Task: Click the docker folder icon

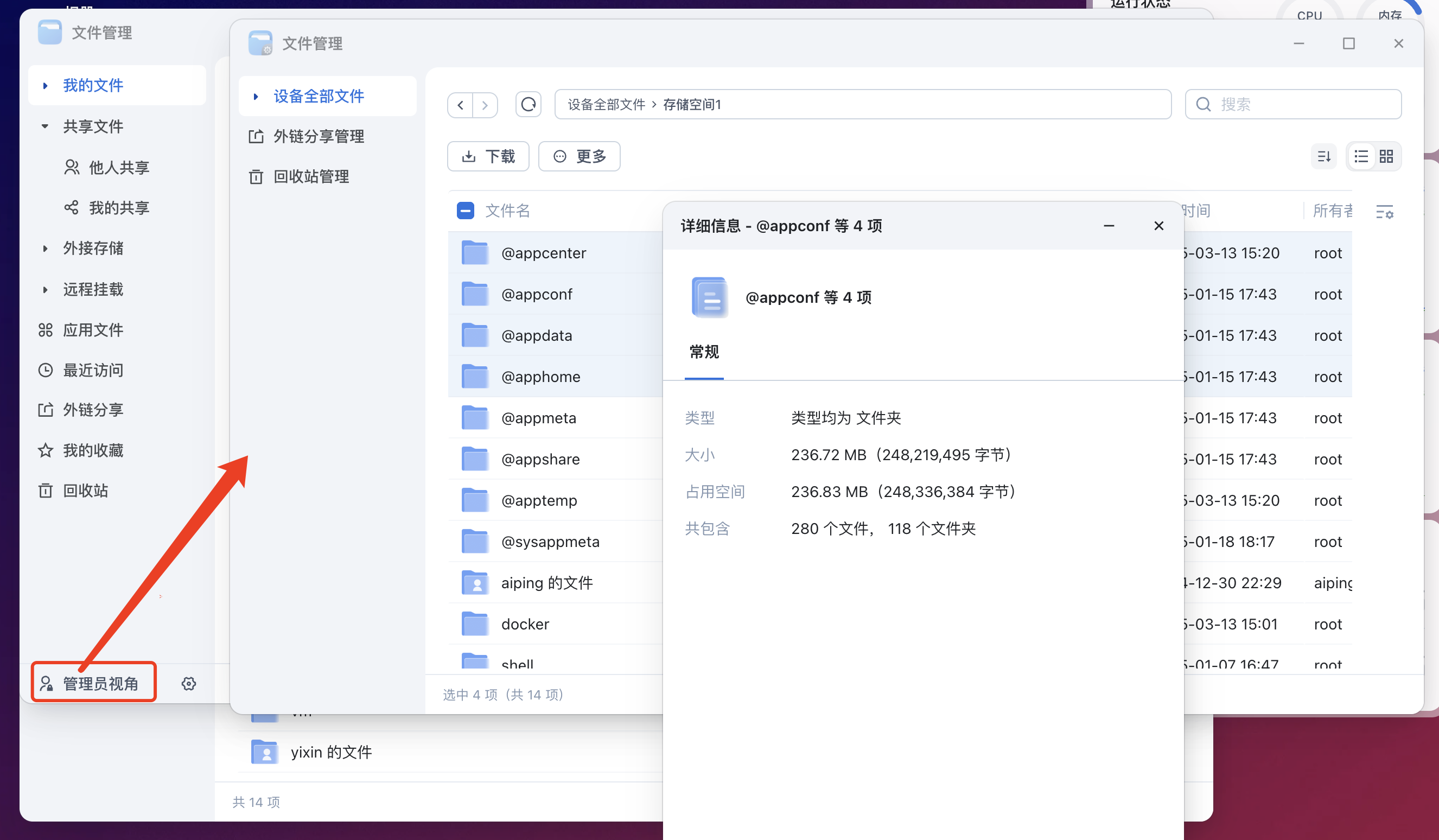Action: (x=475, y=623)
